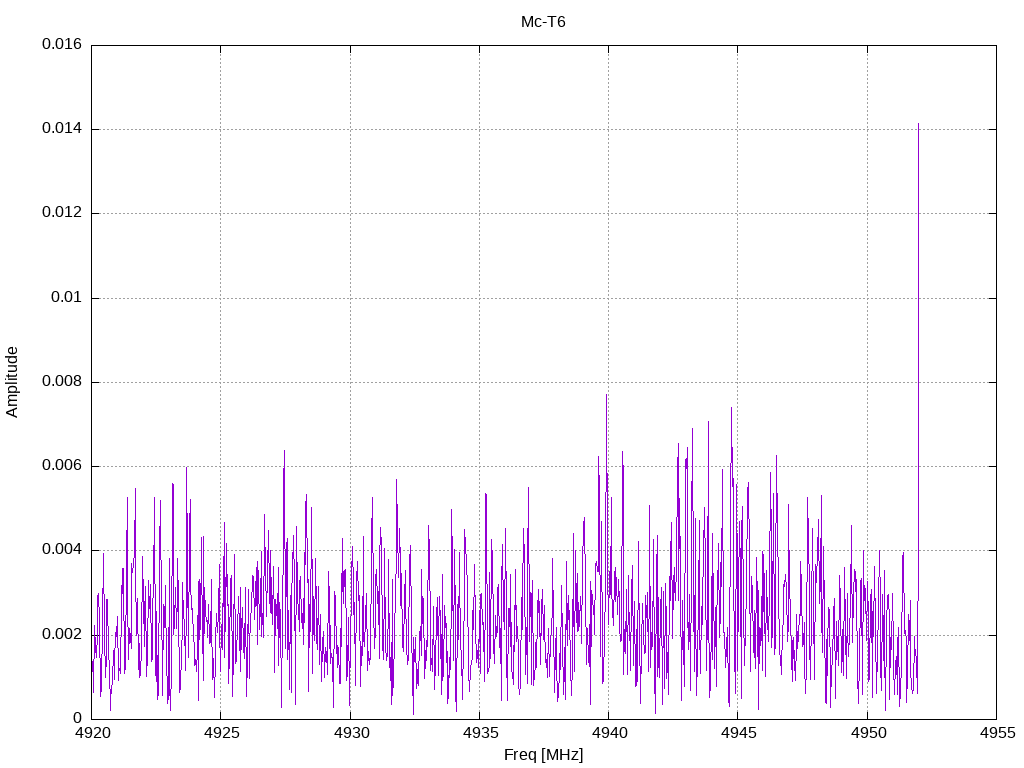This screenshot has height=768, width=1024.
Task: Click the y-axis tick label 0.004
Action: [61, 550]
